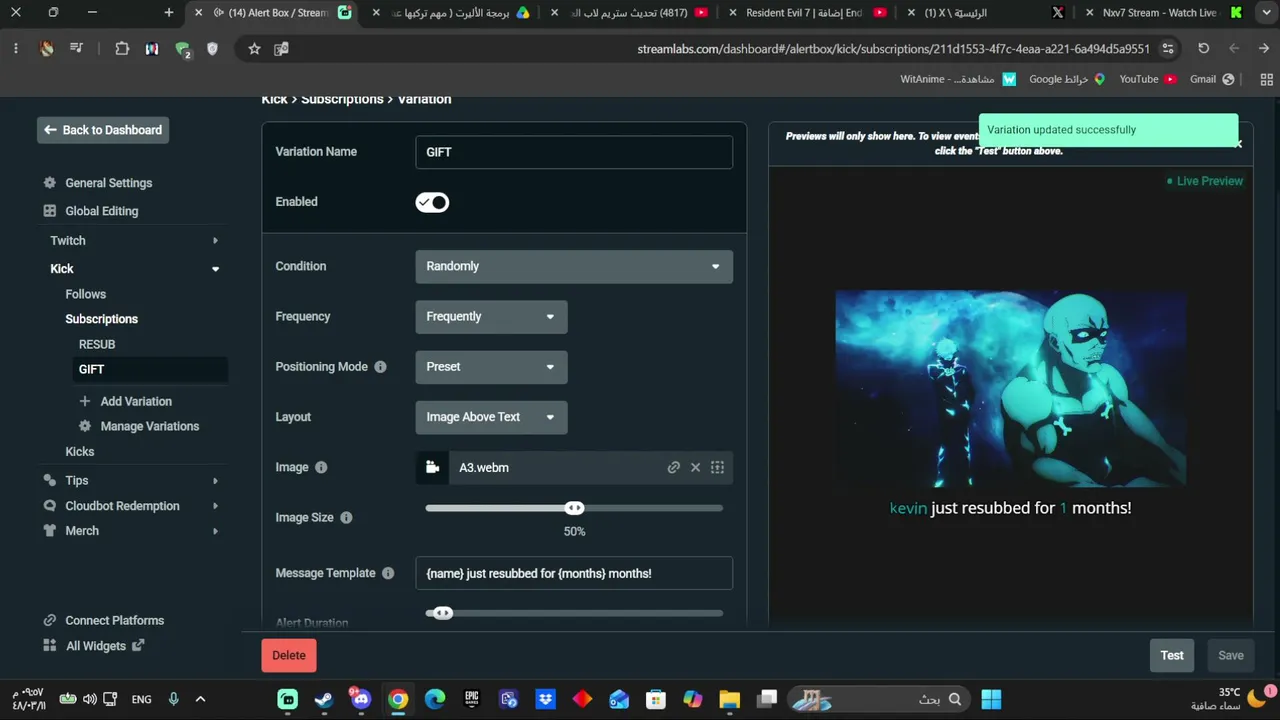Viewport: 1280px width, 720px height.
Task: Open the All Widgets link
Action: point(96,646)
